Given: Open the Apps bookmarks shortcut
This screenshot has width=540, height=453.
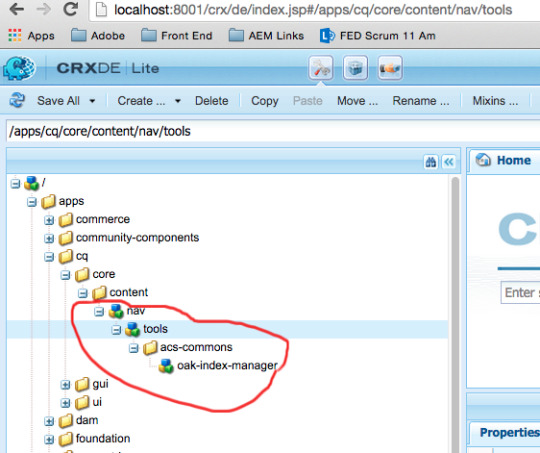Looking at the screenshot, I should (31, 35).
